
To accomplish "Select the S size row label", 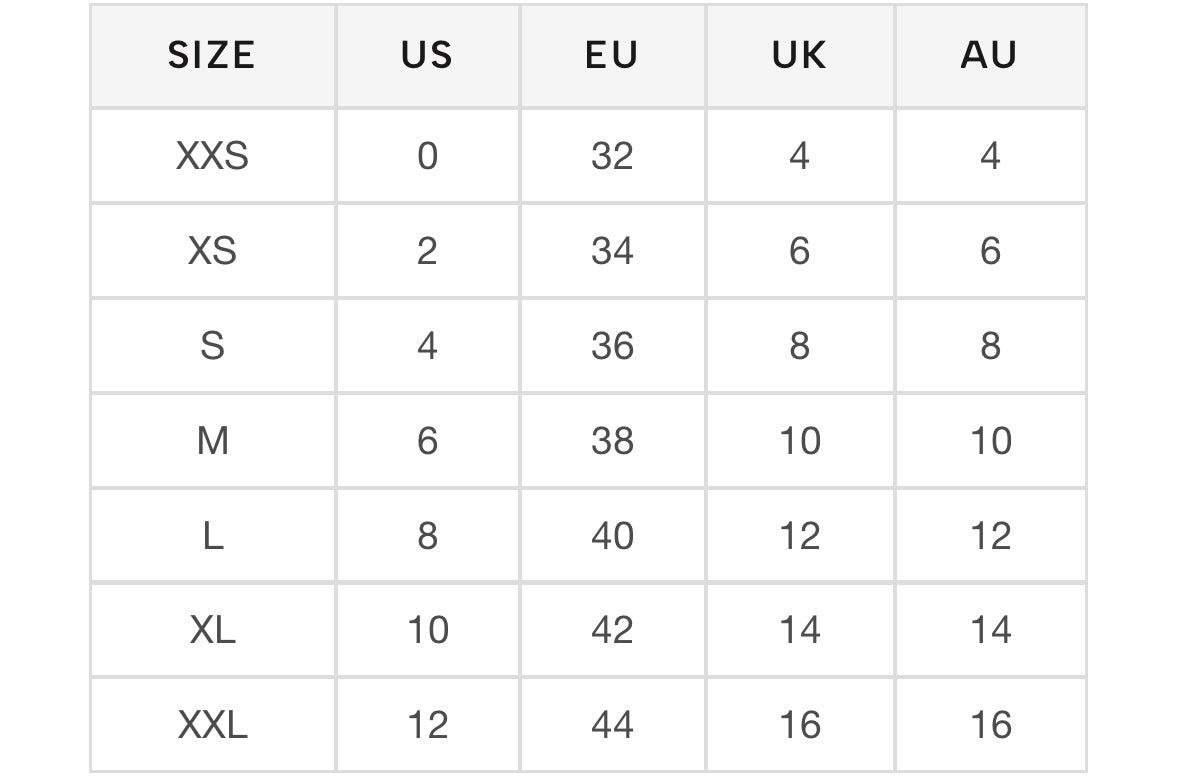I will tap(212, 346).
